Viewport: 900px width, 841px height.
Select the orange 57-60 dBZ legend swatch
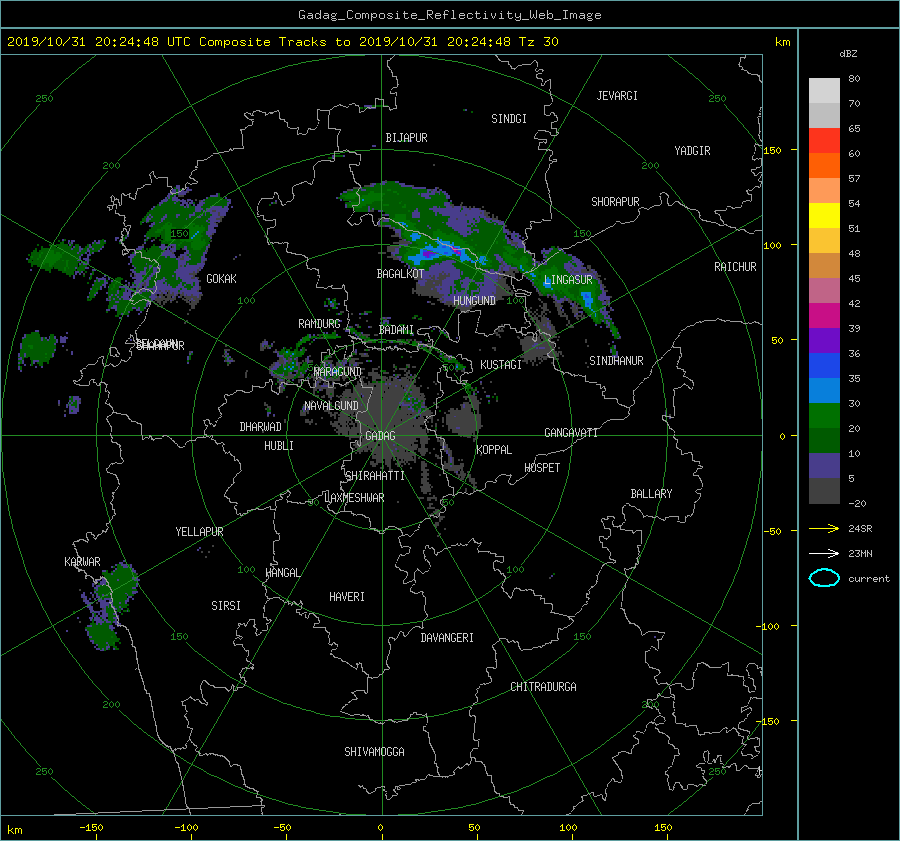click(x=824, y=166)
